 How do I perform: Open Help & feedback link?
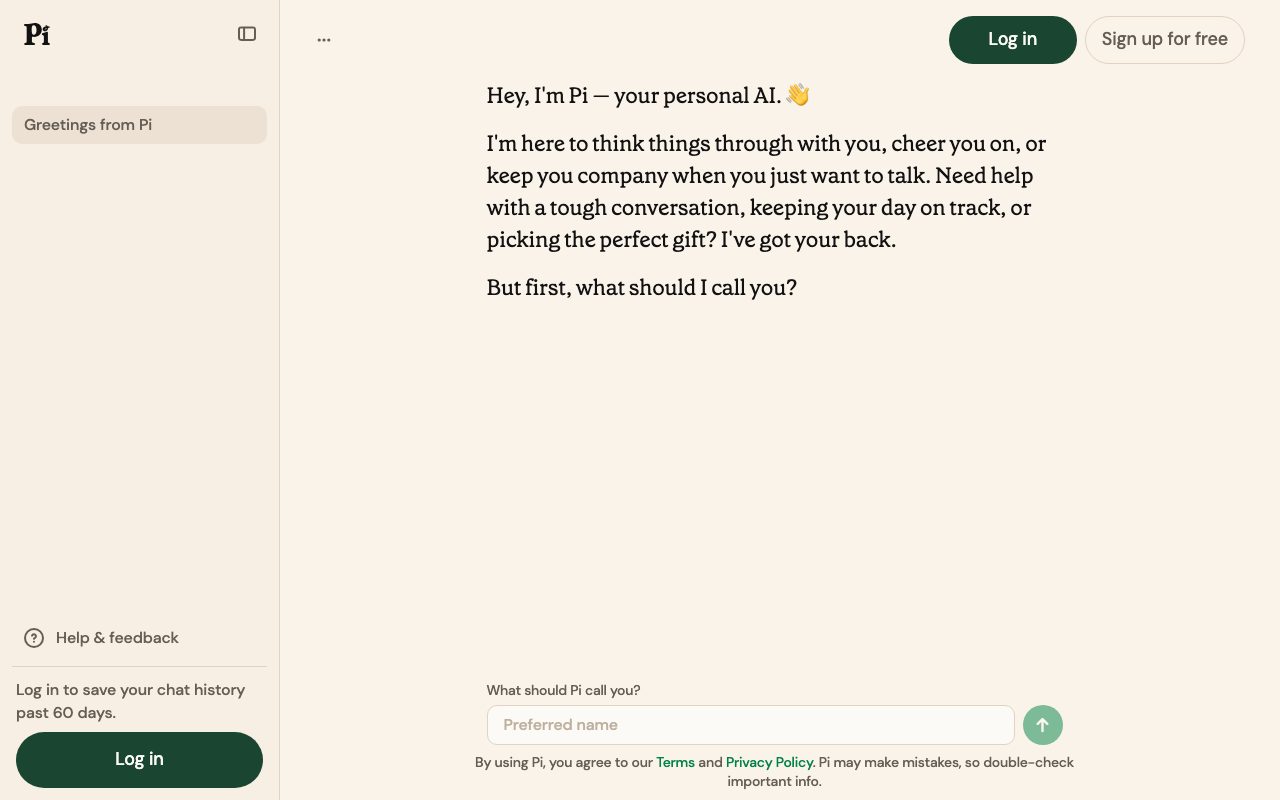point(117,638)
